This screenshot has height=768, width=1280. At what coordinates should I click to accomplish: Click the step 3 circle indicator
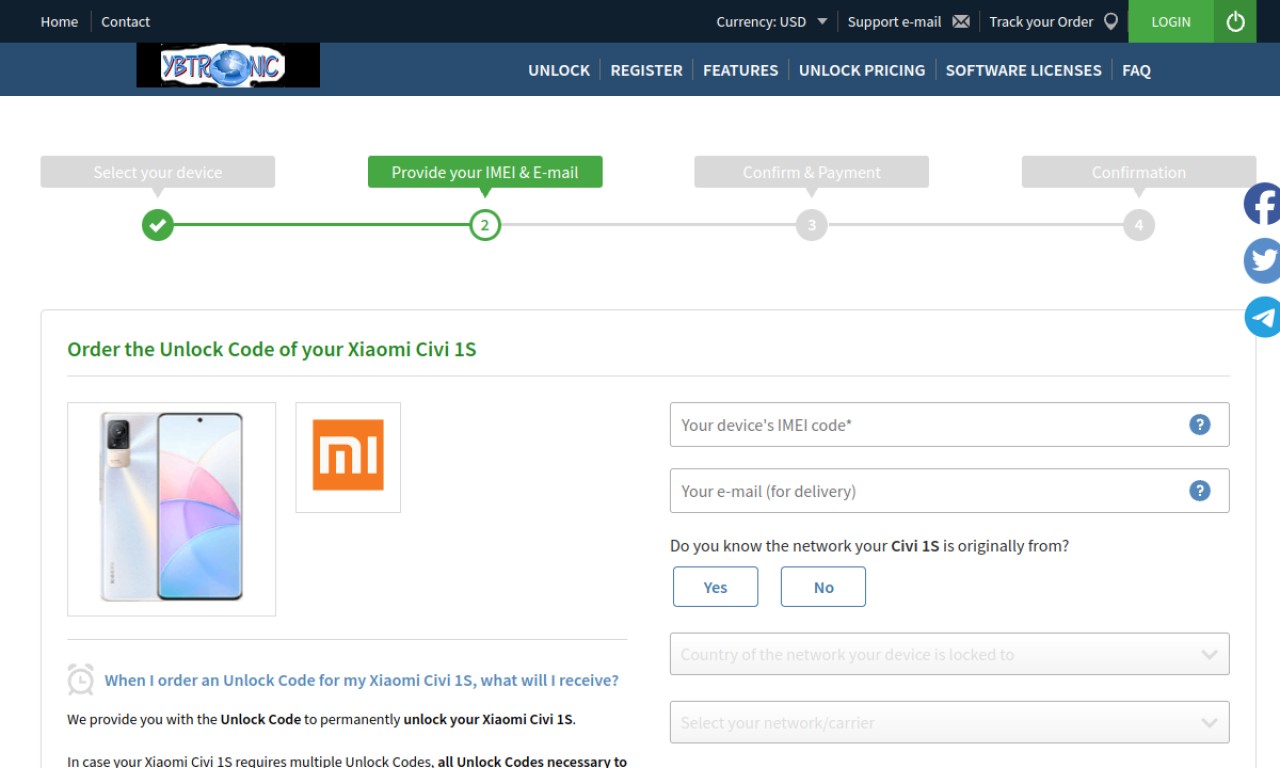(x=812, y=225)
